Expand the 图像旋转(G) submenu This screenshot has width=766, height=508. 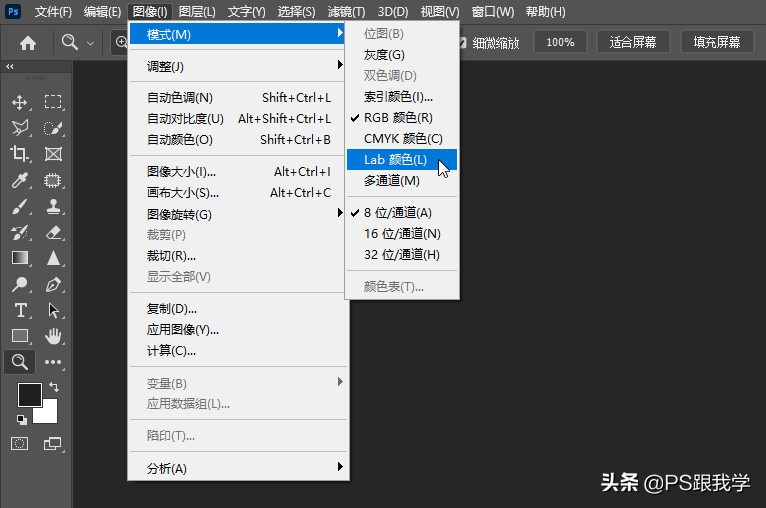(x=239, y=214)
